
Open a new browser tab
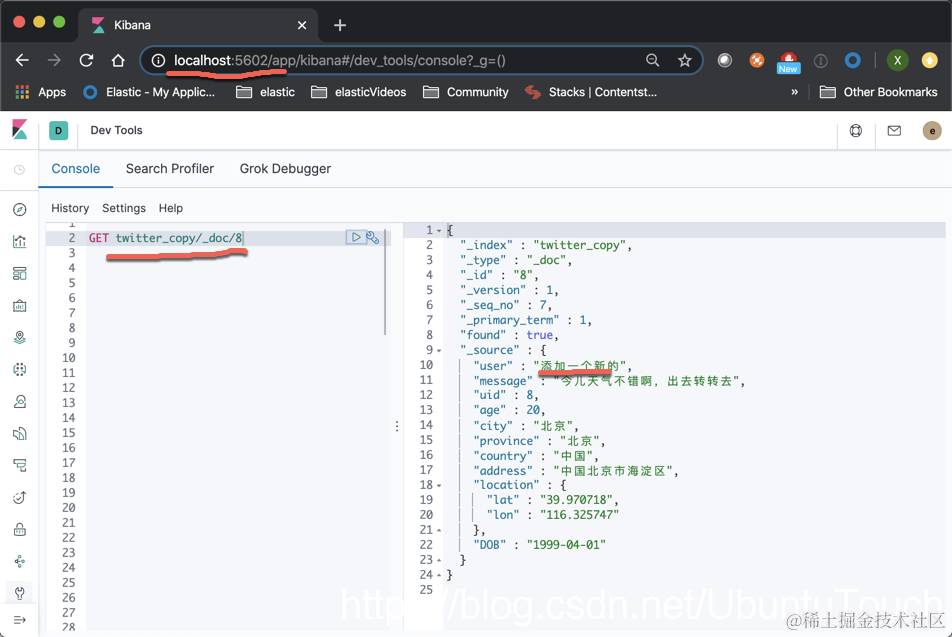(x=340, y=25)
